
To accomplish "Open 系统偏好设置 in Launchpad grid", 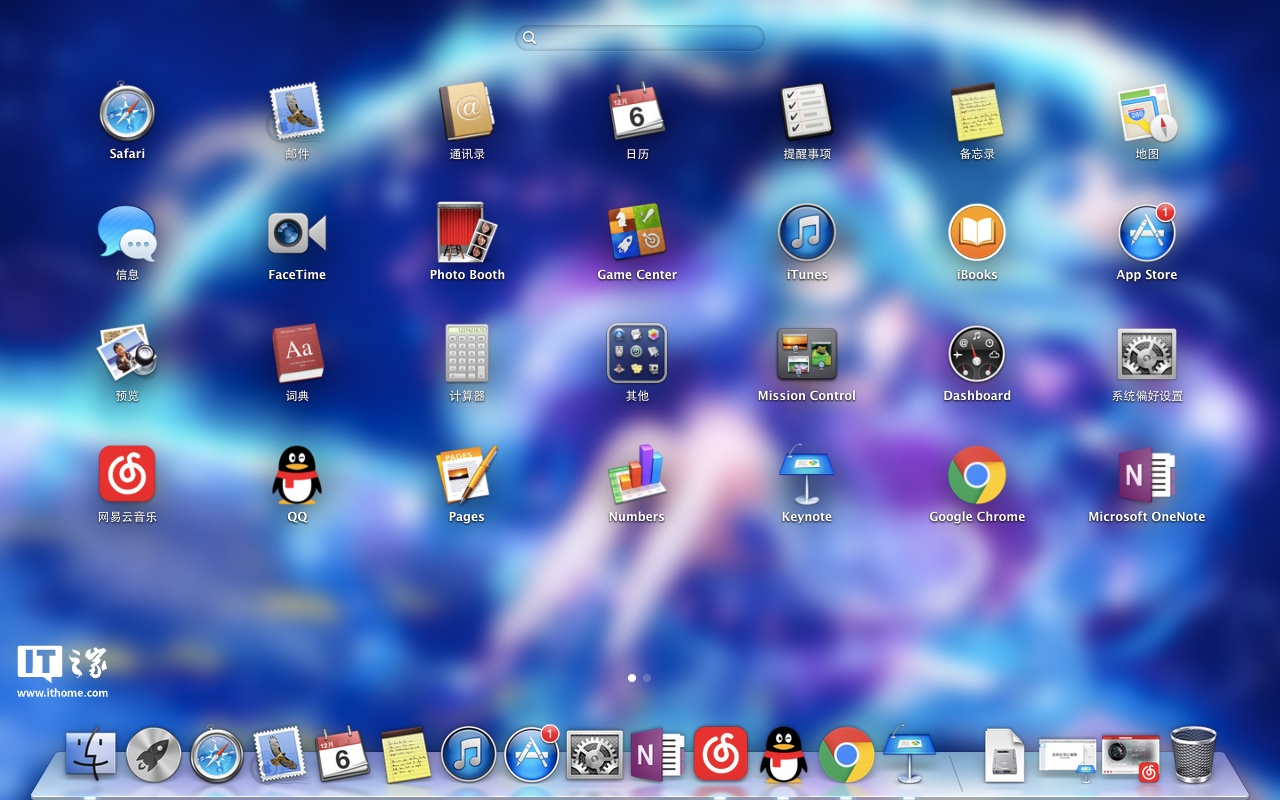I will [1147, 354].
